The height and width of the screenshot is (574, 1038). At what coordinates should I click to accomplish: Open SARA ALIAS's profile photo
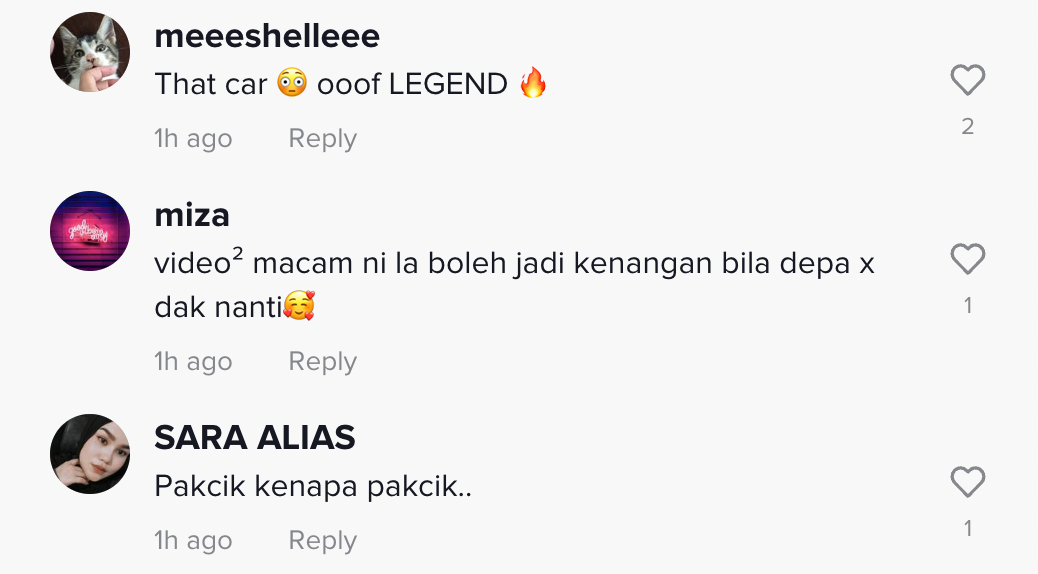pos(90,454)
